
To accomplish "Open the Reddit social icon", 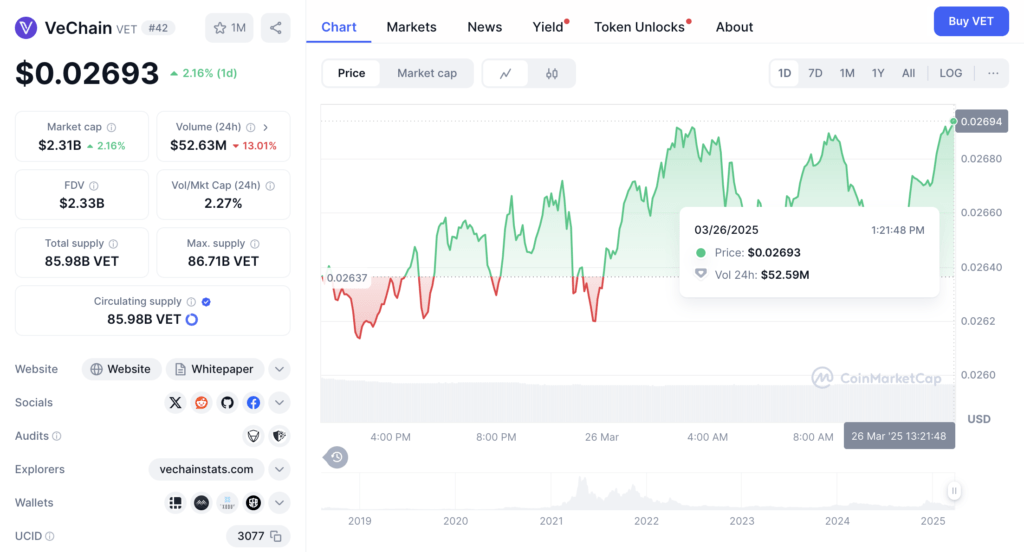I will (201, 402).
